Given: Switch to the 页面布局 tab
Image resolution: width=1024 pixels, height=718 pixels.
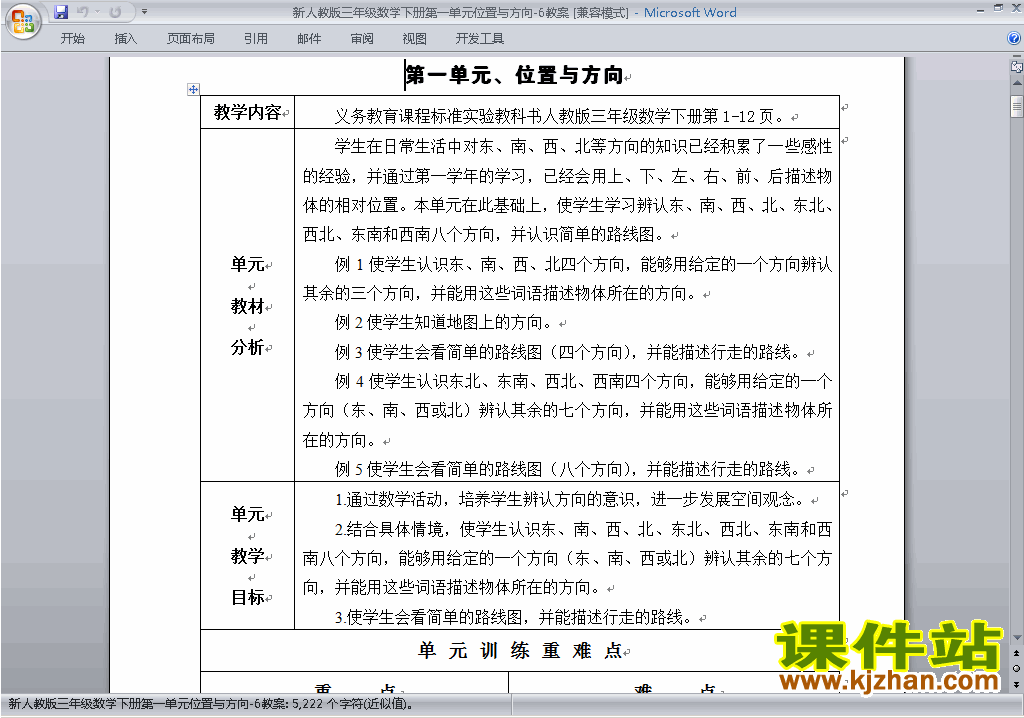Looking at the screenshot, I should click(191, 39).
